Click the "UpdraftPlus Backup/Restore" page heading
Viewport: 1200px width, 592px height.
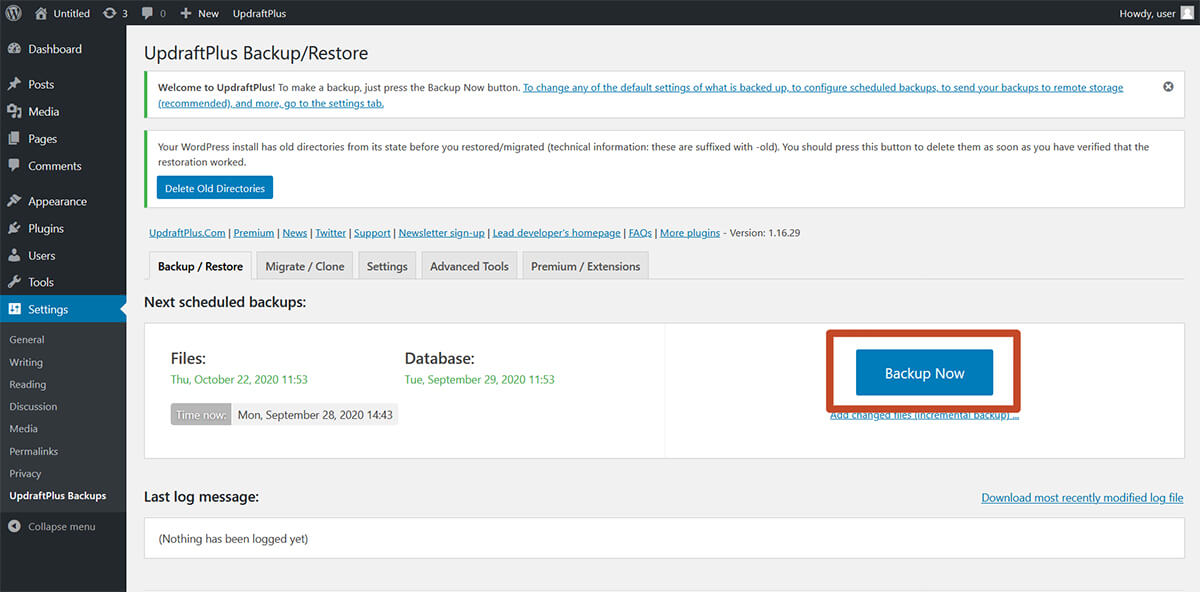coord(256,53)
